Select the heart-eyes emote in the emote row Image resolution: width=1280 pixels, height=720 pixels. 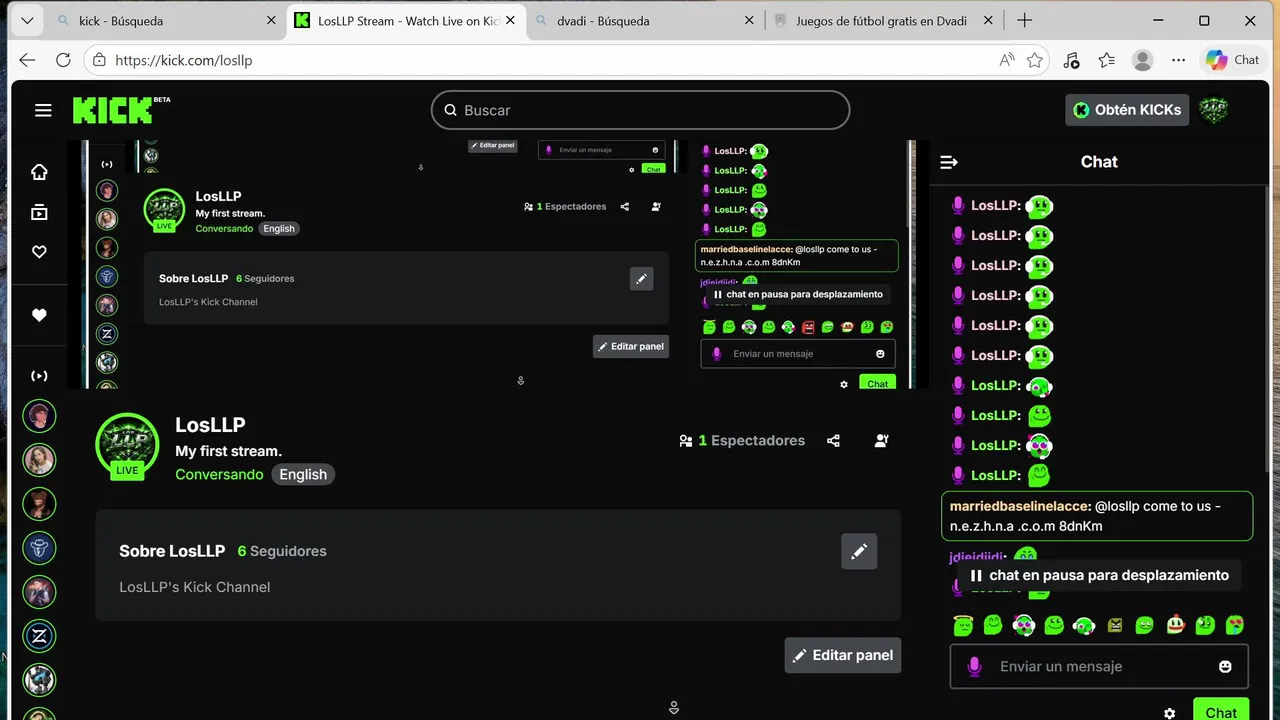point(1235,625)
